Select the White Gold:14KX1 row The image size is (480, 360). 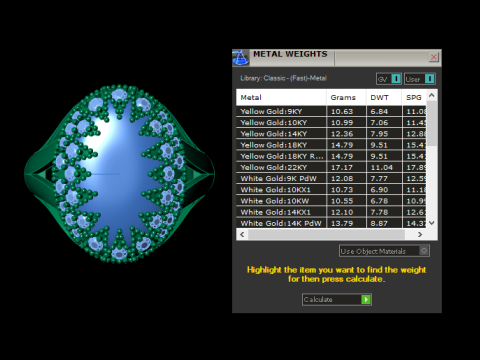(x=331, y=212)
